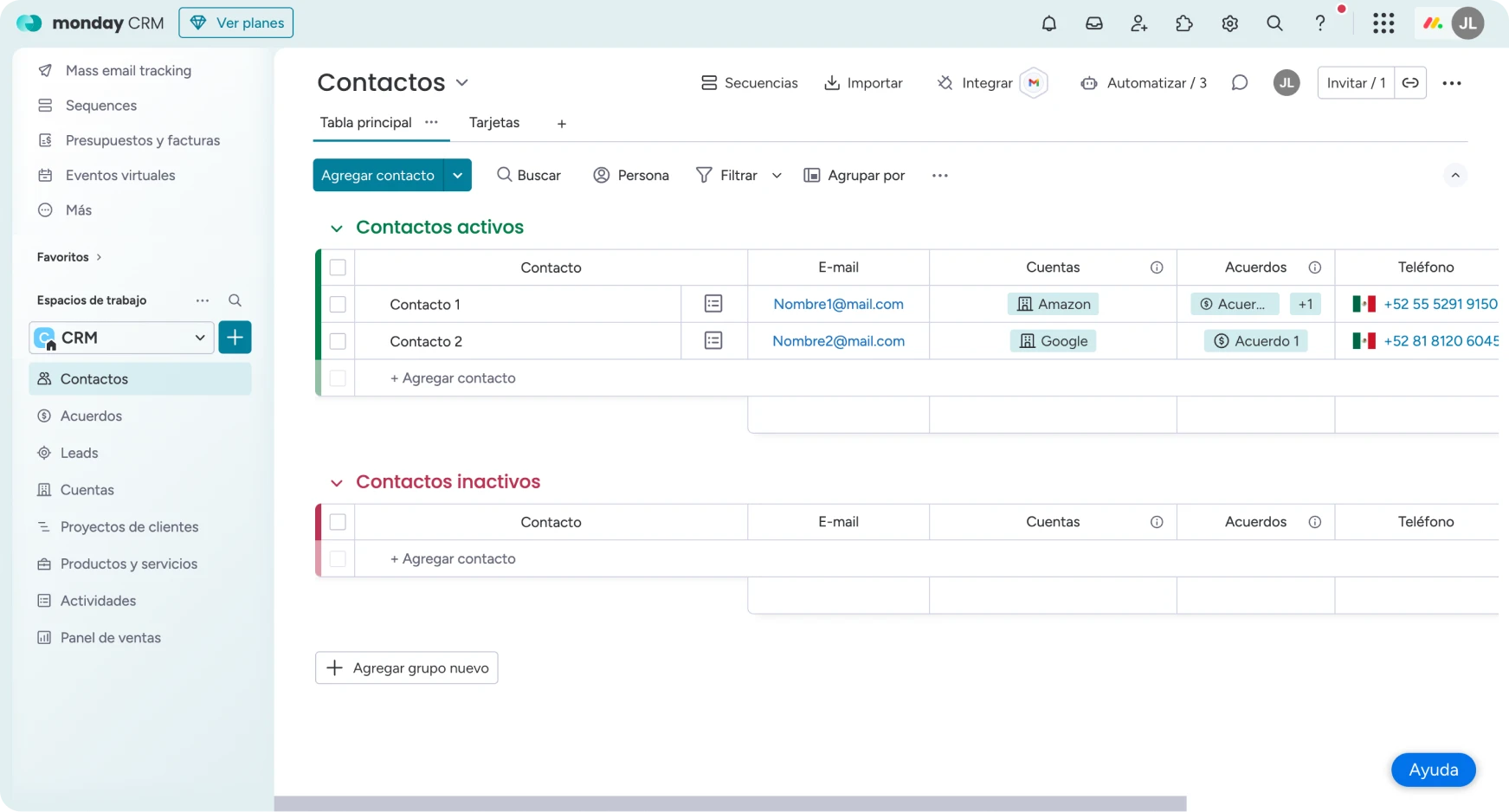
Task: Collapse the board header with the up chevron
Action: tap(1455, 176)
